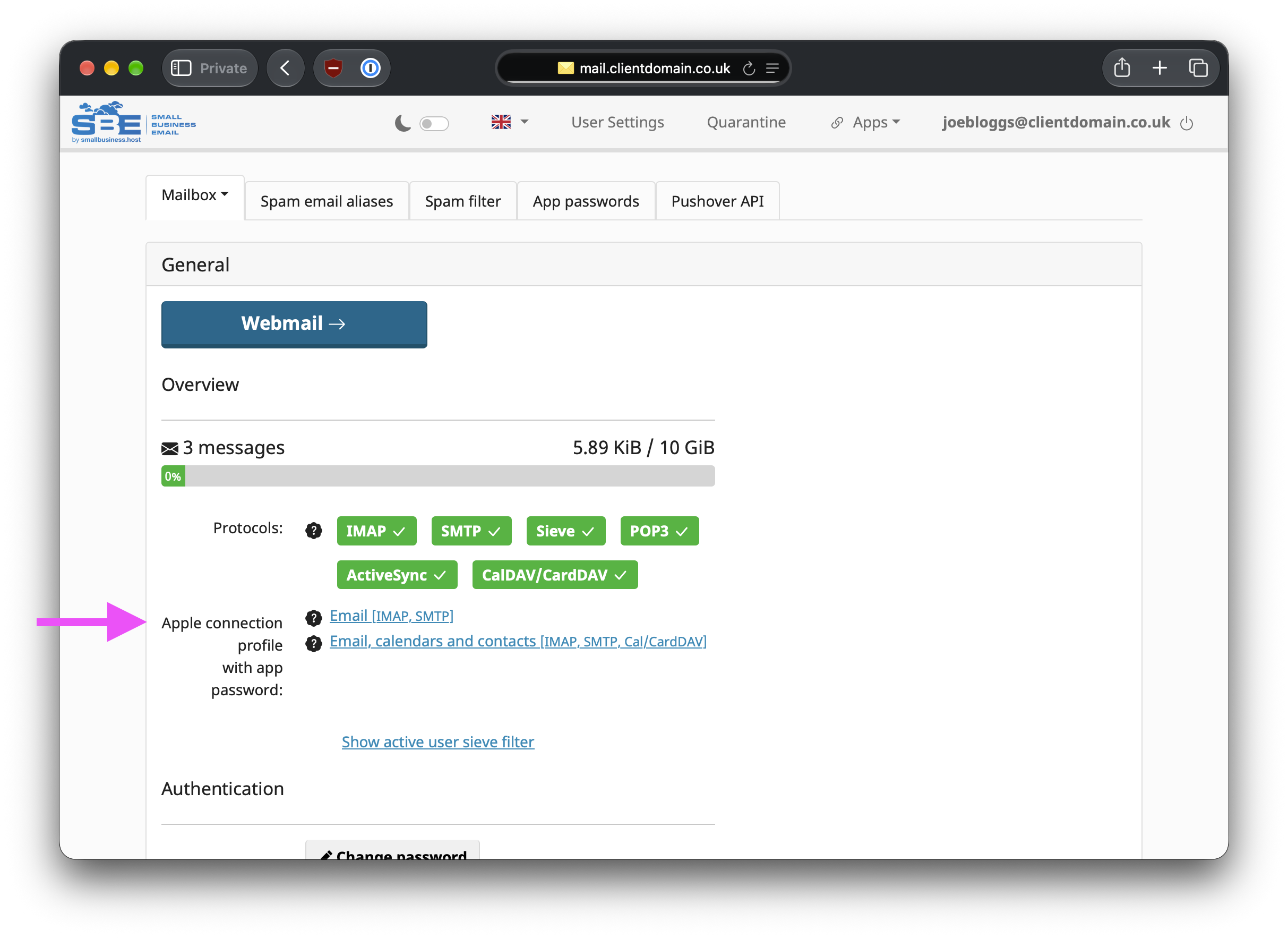Show active user sieve filter
Viewport: 1288px width, 938px height.
(438, 742)
